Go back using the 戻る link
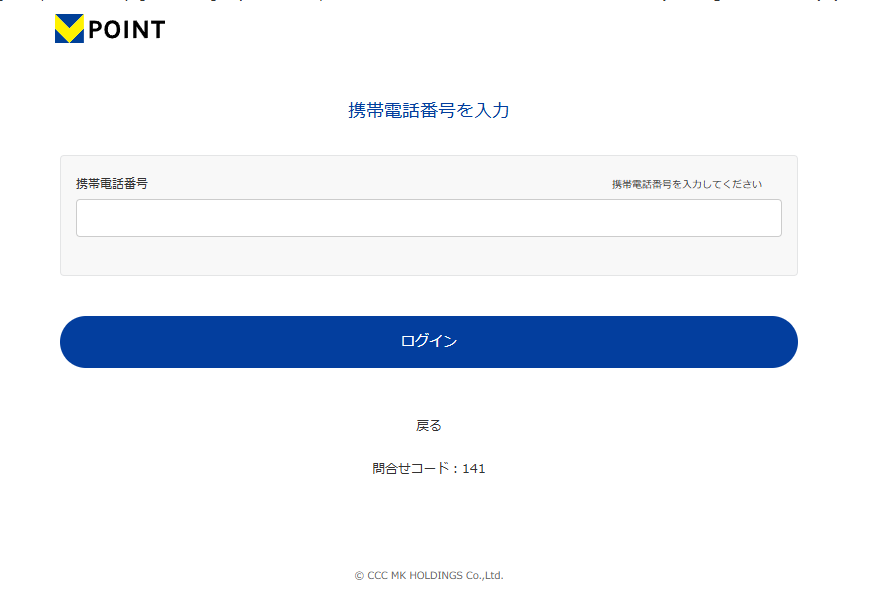879x615 pixels. pyautogui.click(x=428, y=425)
